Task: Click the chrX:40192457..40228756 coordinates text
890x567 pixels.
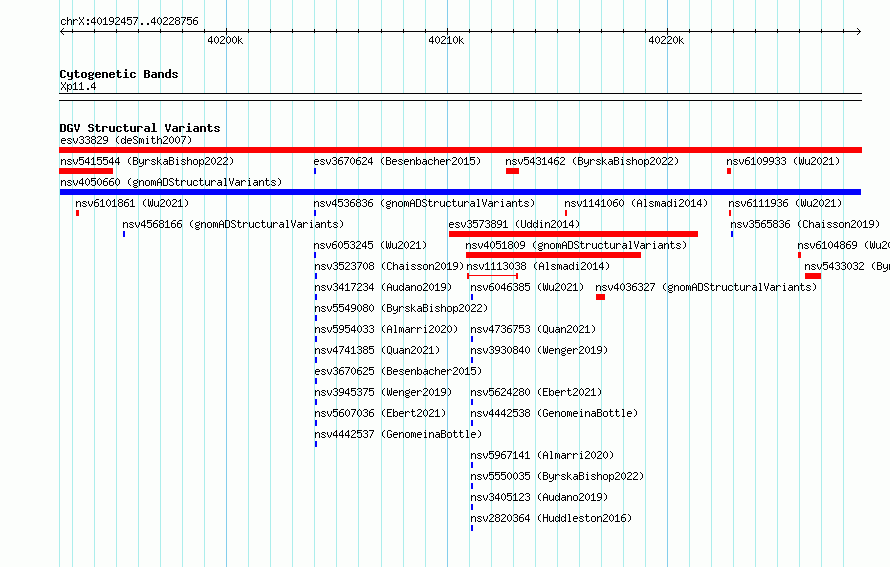Action: [129, 21]
